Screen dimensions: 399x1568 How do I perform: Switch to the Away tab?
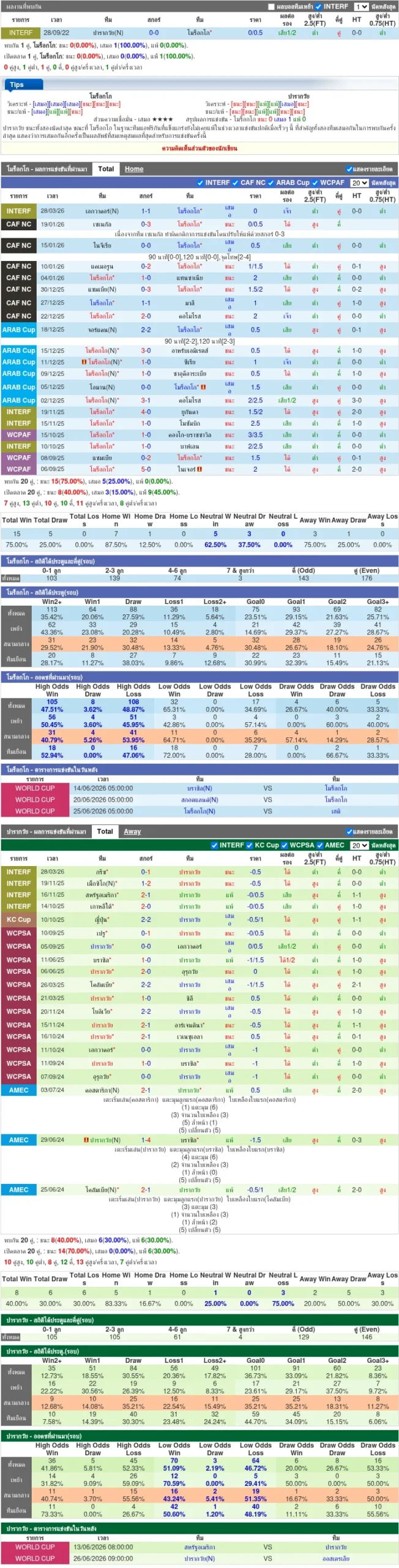132,832
